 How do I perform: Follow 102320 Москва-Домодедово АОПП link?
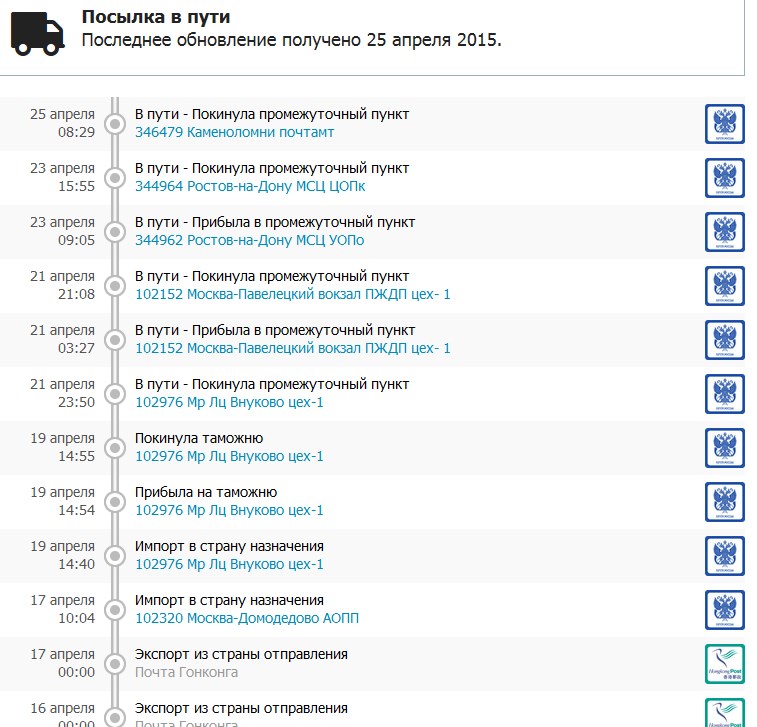(x=246, y=618)
